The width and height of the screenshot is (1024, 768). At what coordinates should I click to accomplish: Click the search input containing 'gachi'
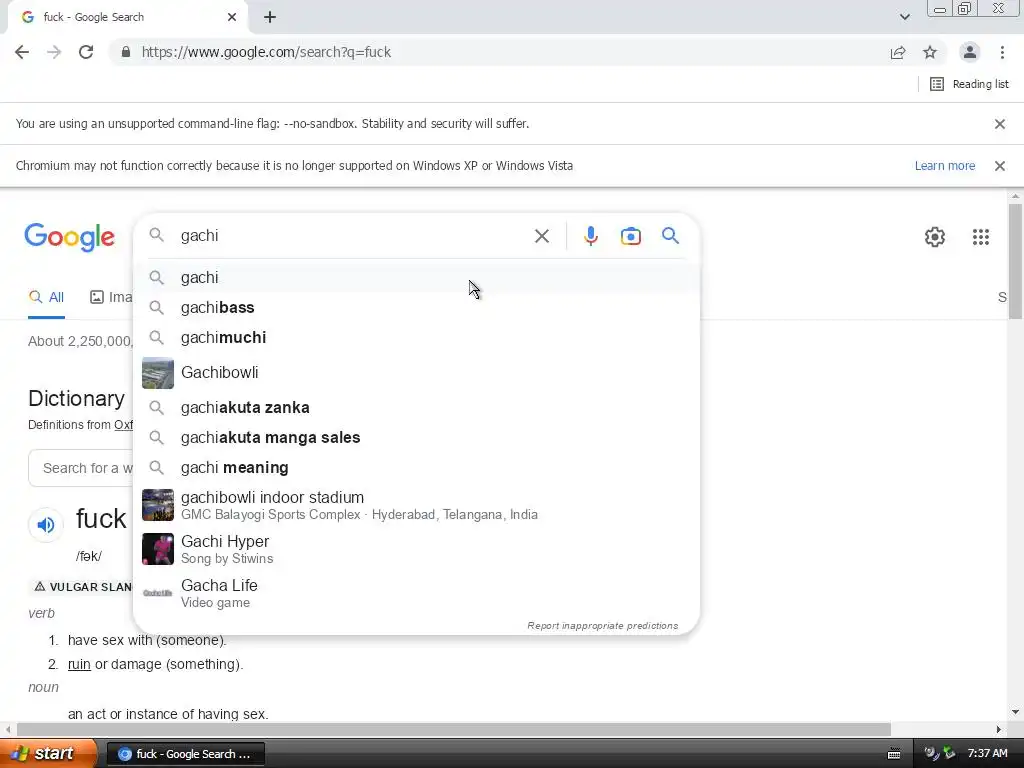coord(353,236)
